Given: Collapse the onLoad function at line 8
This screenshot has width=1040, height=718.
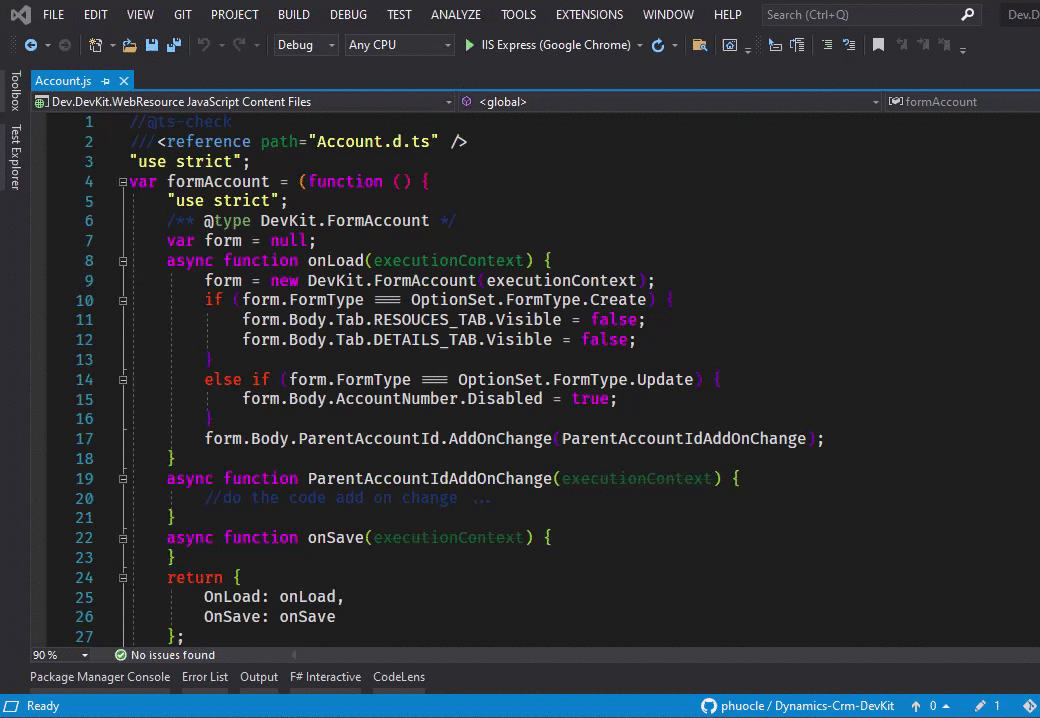Looking at the screenshot, I should 123,261.
